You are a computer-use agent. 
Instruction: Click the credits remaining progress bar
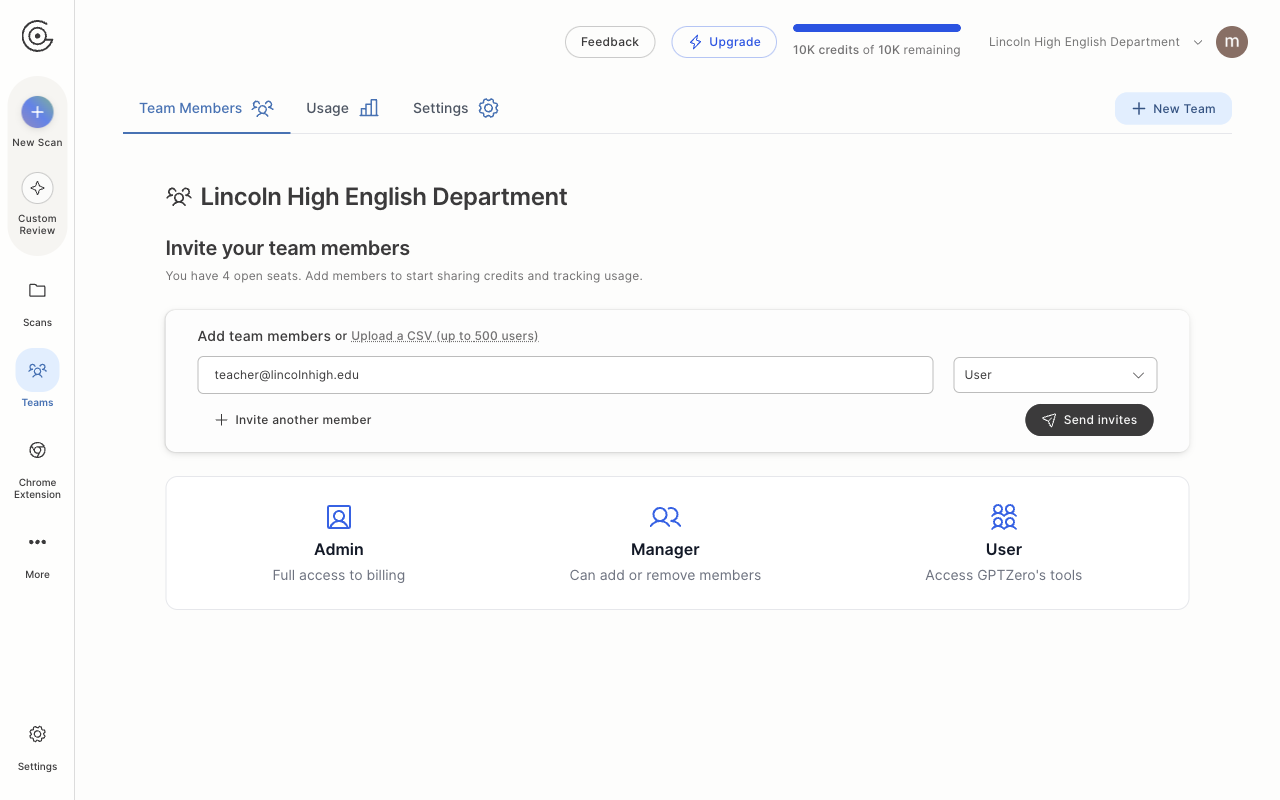point(877,28)
